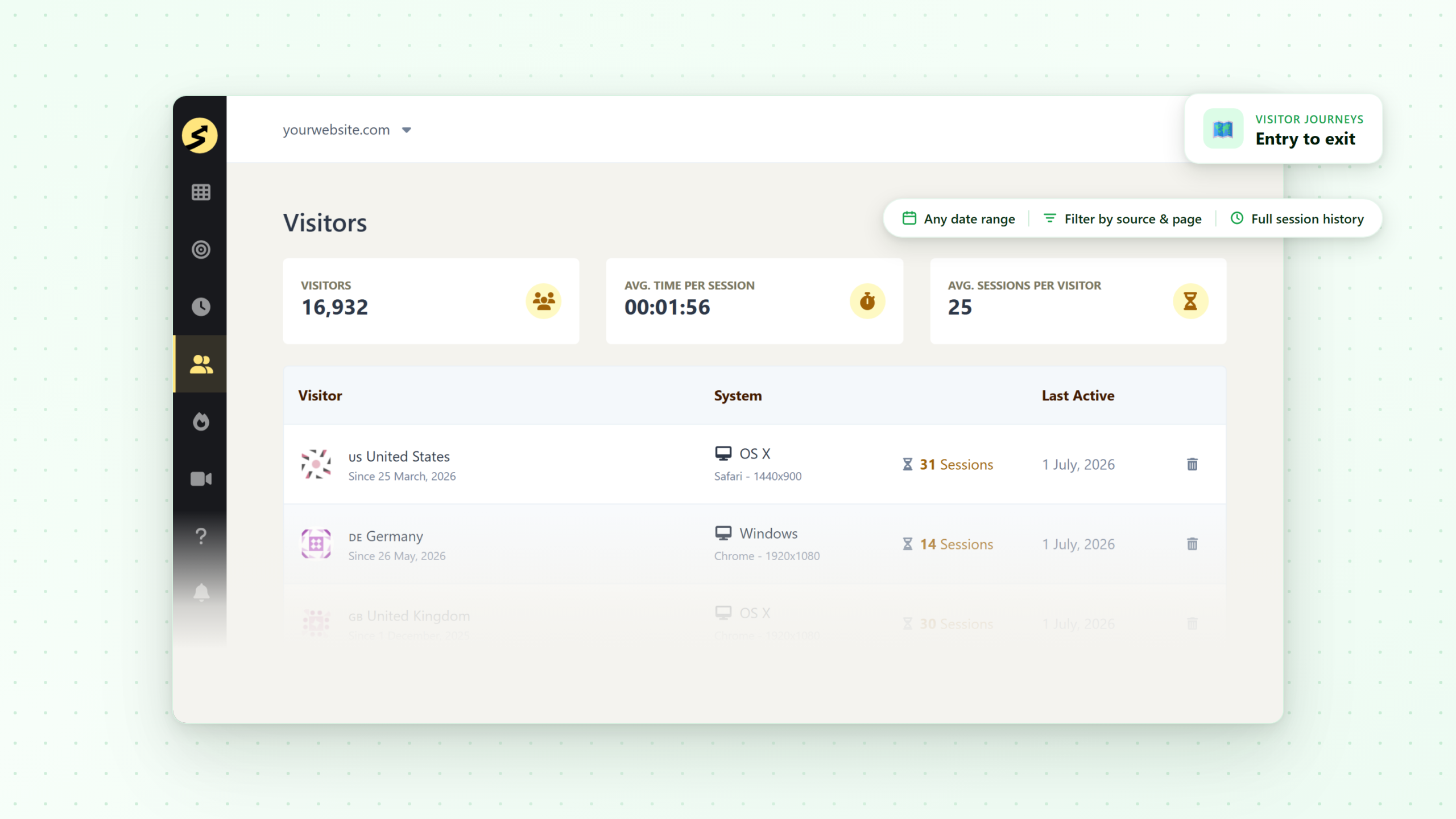
Task: Click the United States visitor avatar
Action: [316, 464]
